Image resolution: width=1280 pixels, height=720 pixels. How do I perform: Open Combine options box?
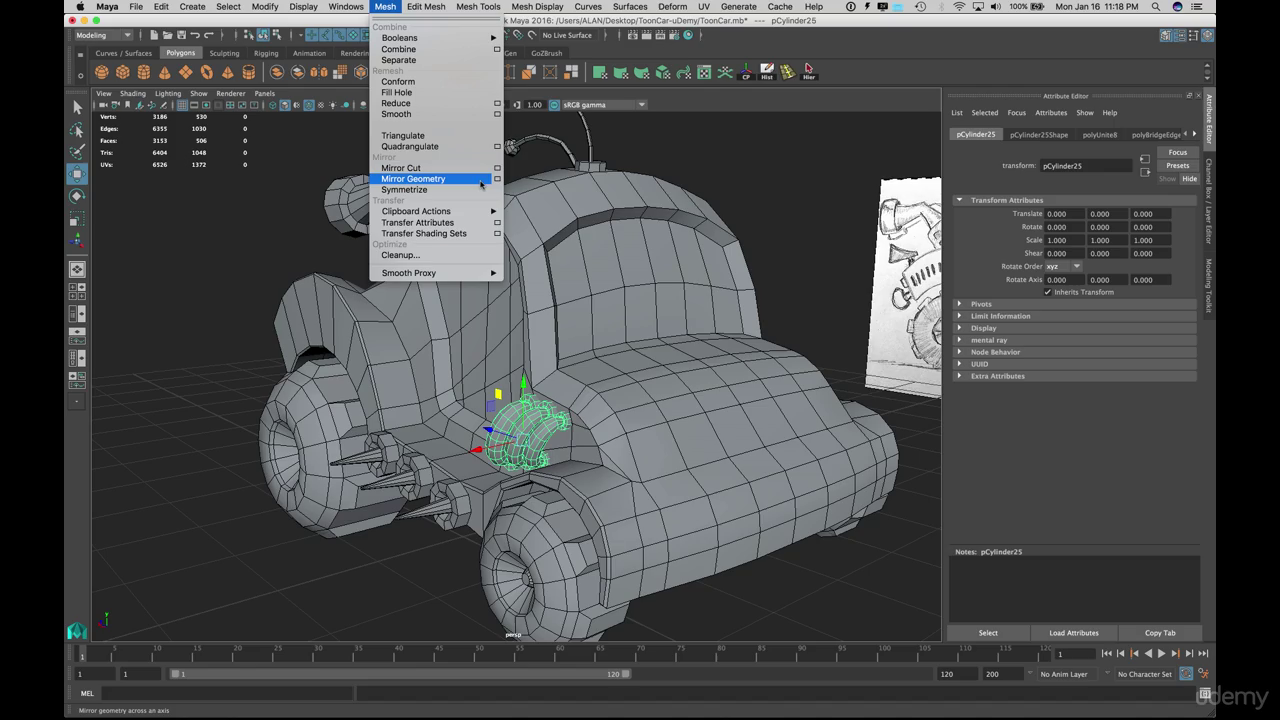497,49
